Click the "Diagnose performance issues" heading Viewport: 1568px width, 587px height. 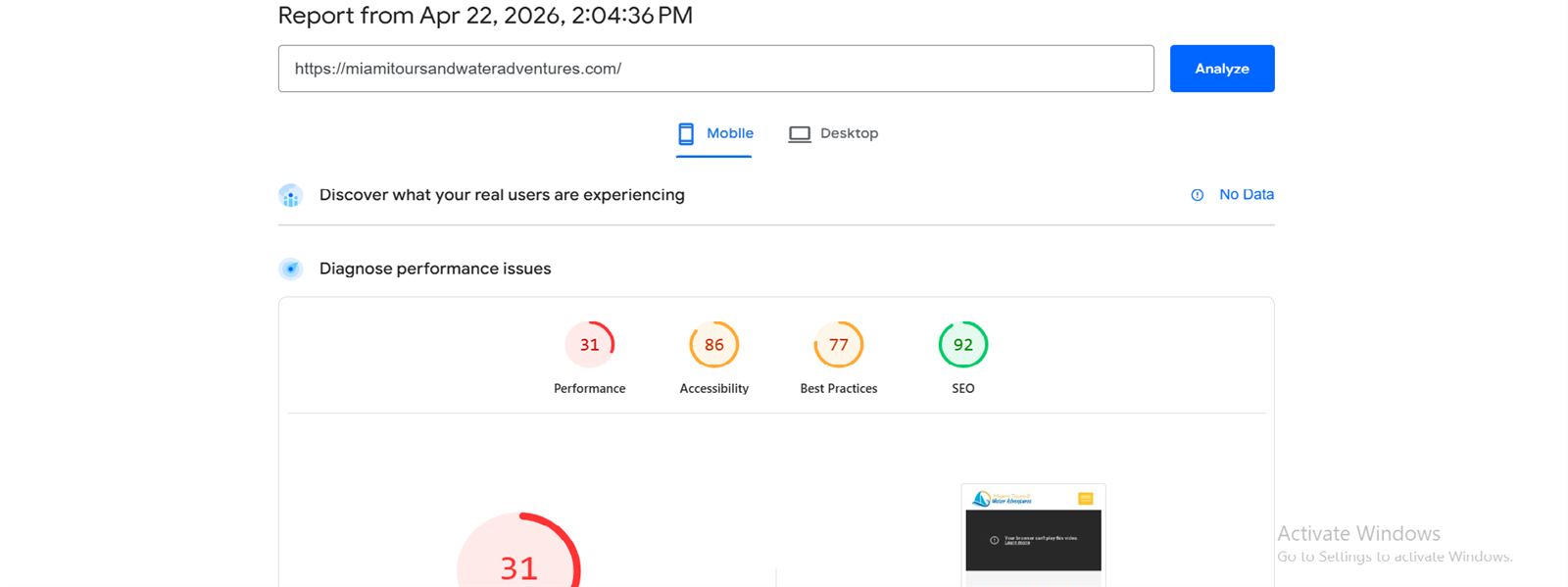(435, 269)
